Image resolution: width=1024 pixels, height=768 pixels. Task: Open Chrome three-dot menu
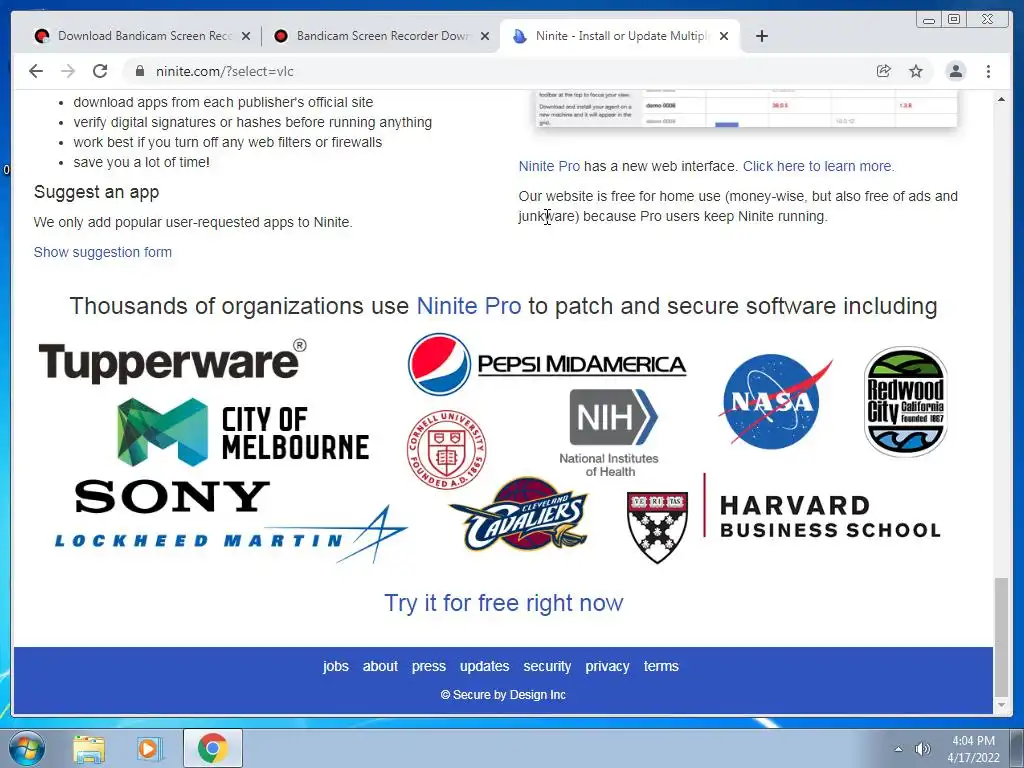click(x=988, y=71)
